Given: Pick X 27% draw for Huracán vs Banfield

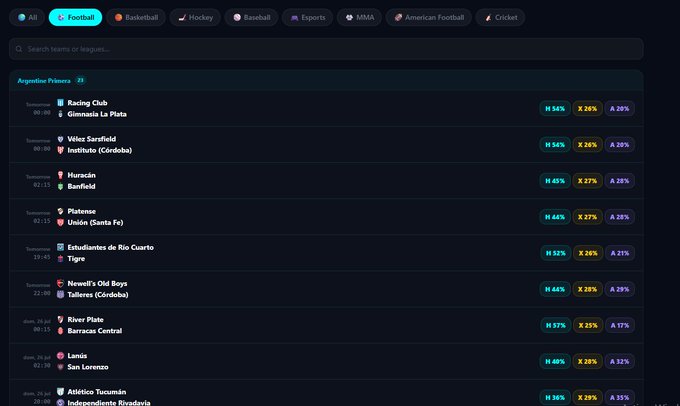Looking at the screenshot, I should click(588, 181).
